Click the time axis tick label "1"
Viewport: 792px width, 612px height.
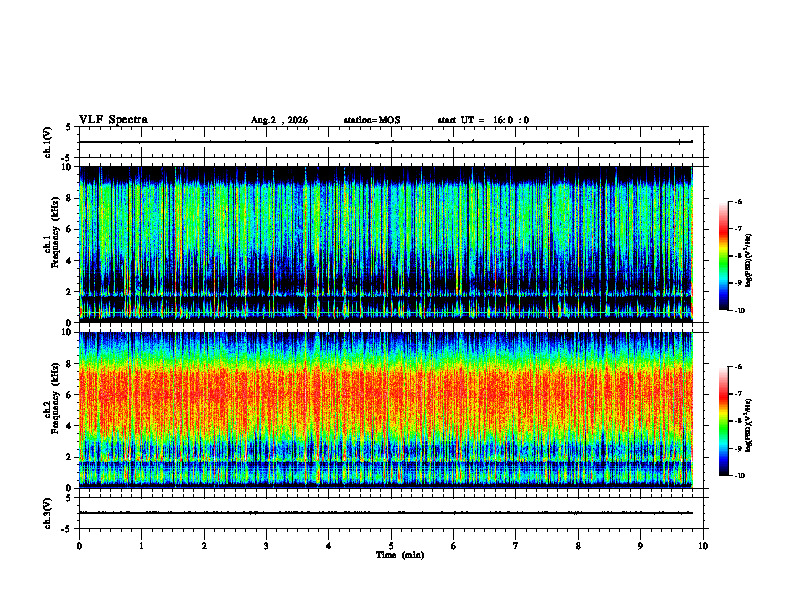(142, 545)
